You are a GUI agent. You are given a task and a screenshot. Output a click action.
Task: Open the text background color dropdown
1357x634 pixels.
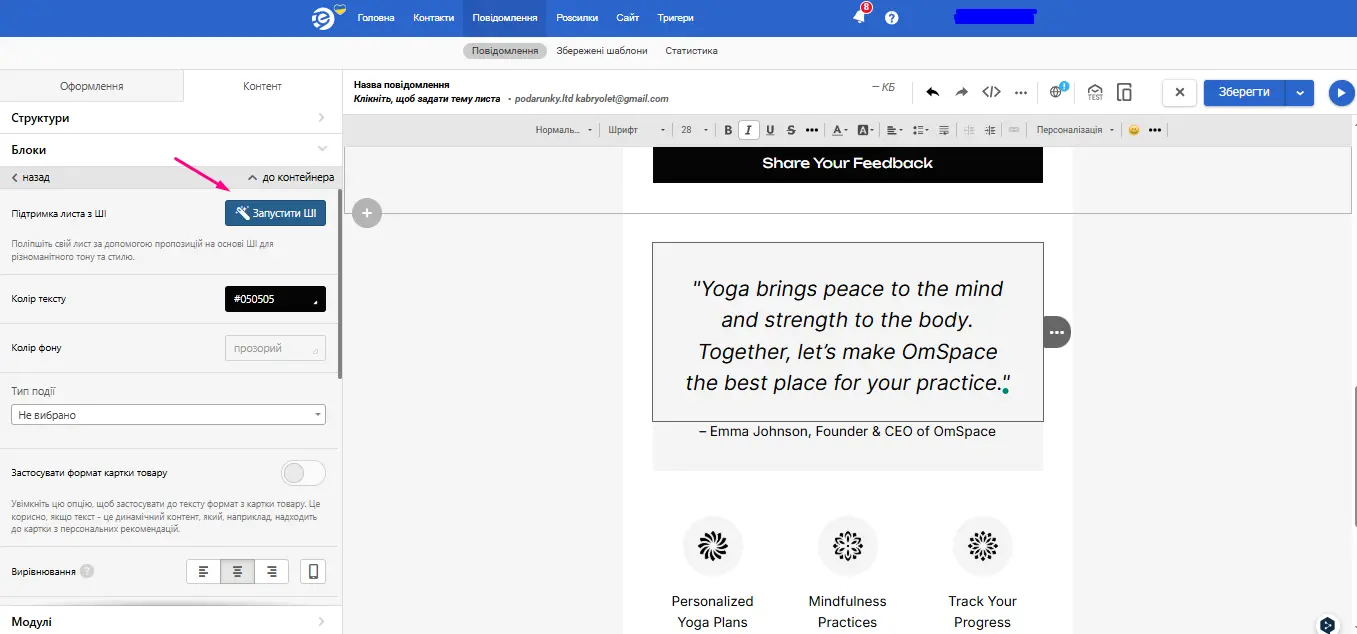(x=866, y=130)
